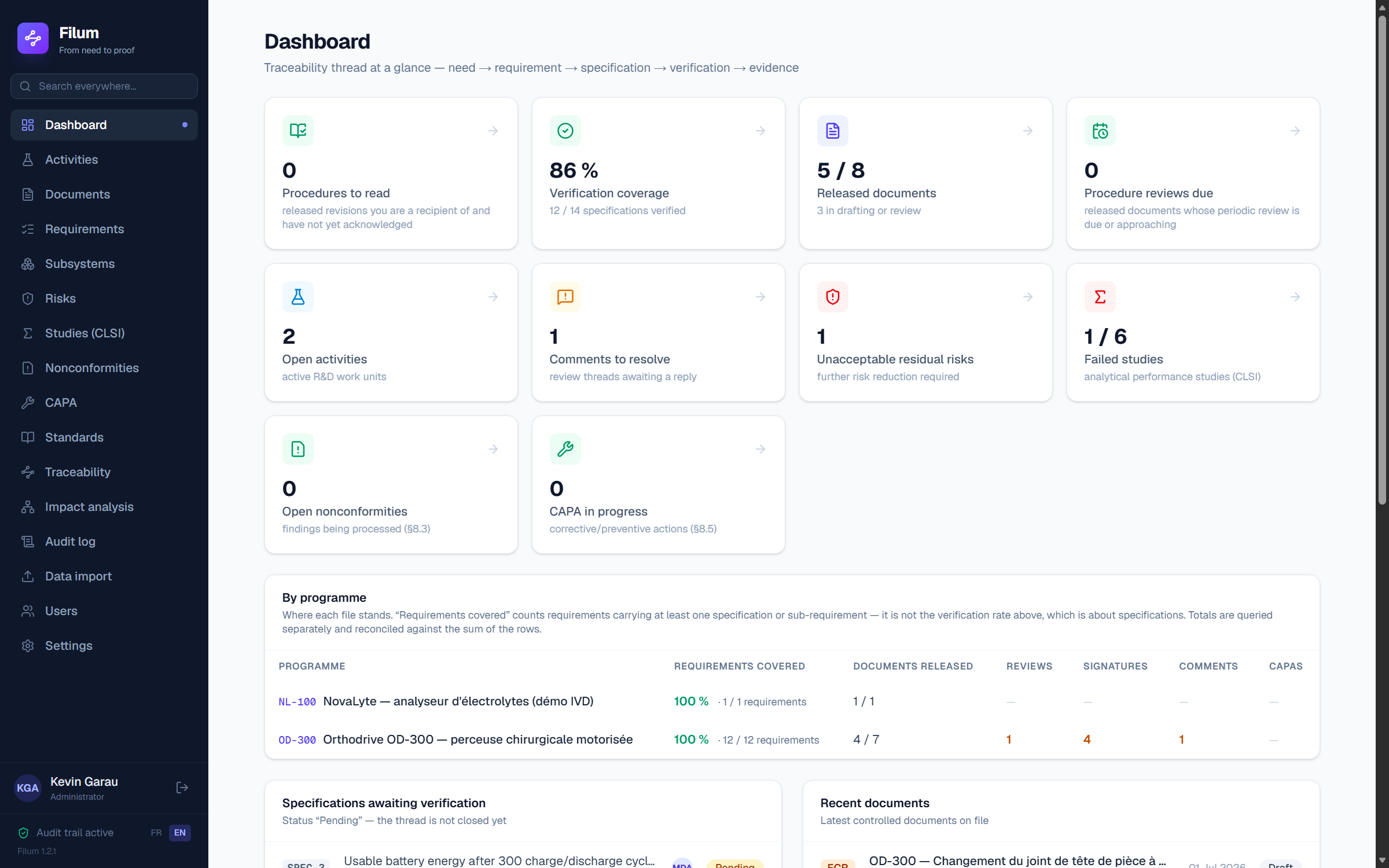Image resolution: width=1389 pixels, height=868 pixels.
Task: Click the OD-300 signatures count 4
Action: click(1087, 740)
